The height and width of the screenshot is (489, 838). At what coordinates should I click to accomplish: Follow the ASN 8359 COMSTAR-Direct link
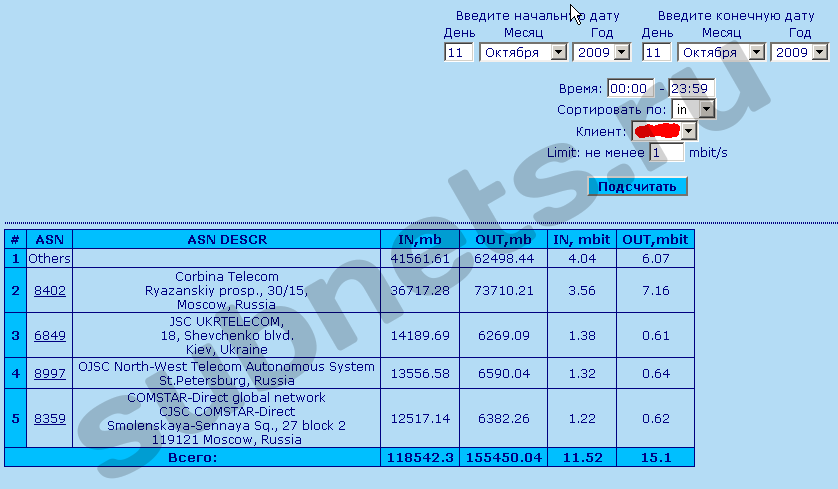coord(49,418)
